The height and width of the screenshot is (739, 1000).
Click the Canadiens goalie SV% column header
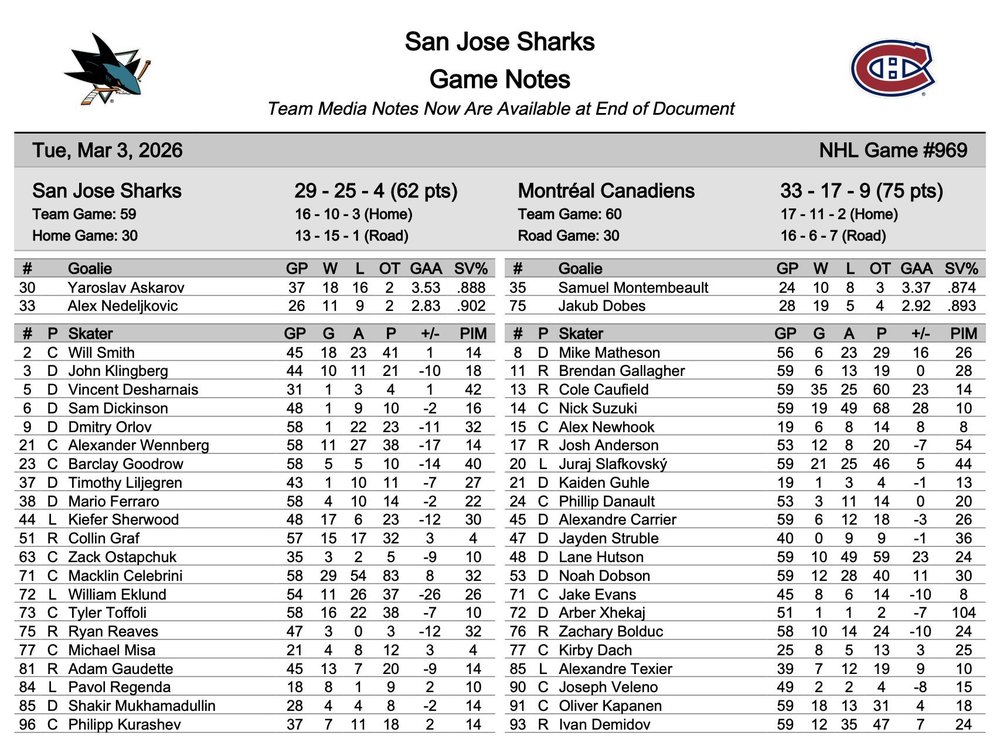pos(961,268)
